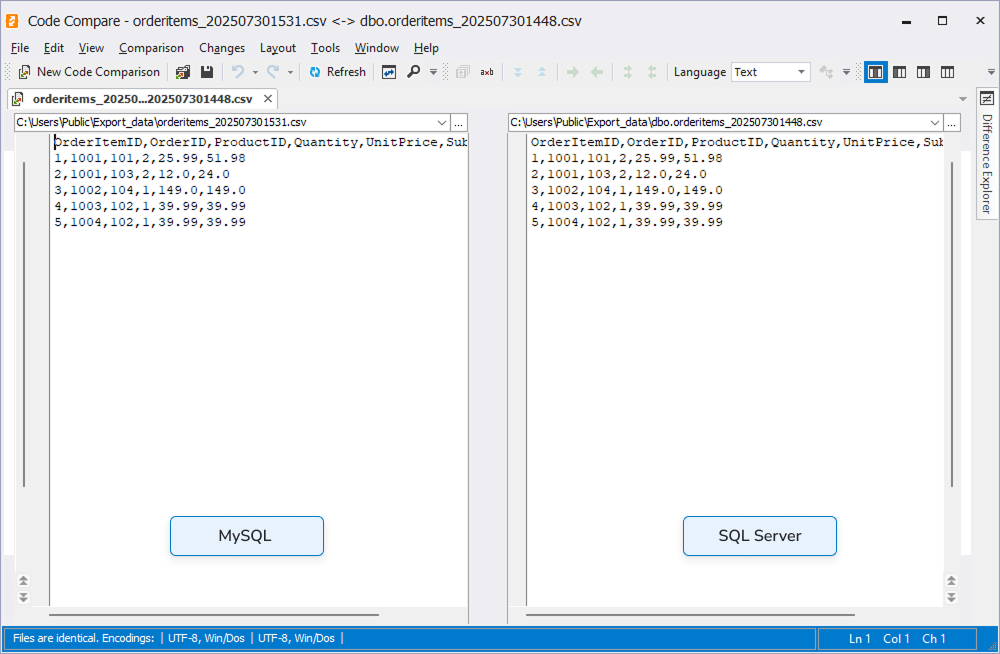Open the Layout menu

(x=277, y=48)
